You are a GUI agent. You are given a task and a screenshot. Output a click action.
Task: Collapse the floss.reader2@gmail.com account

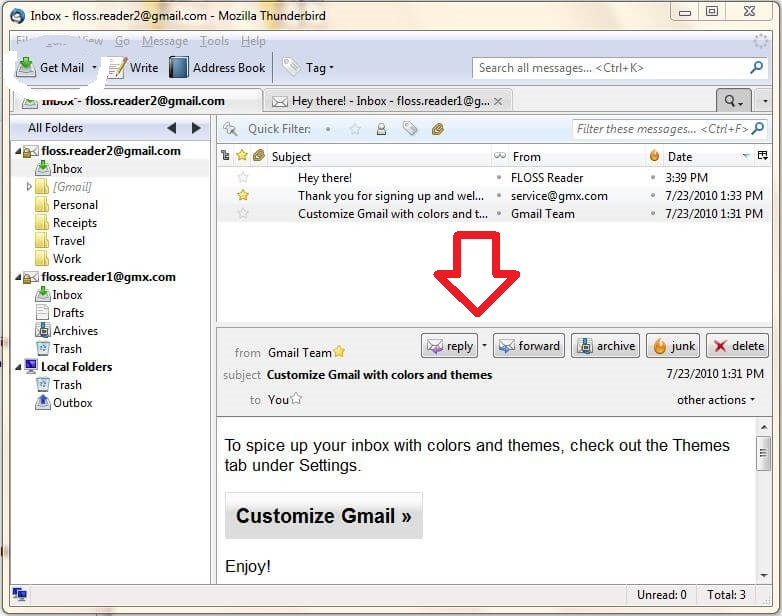coord(18,151)
